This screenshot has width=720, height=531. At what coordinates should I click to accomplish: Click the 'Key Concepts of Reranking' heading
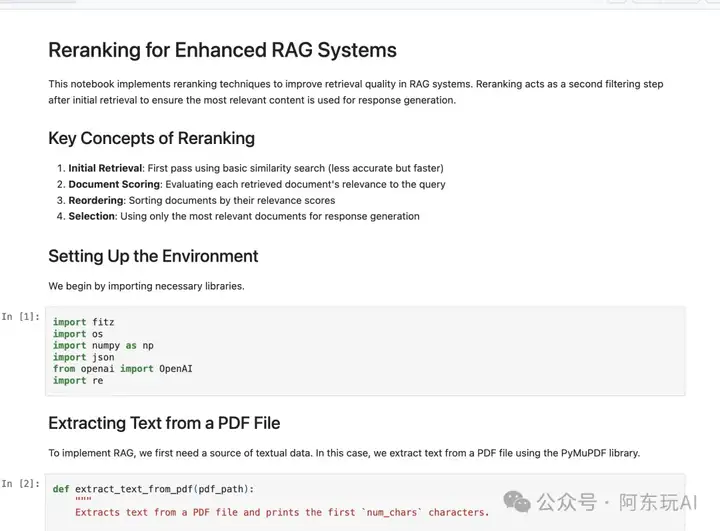152,138
